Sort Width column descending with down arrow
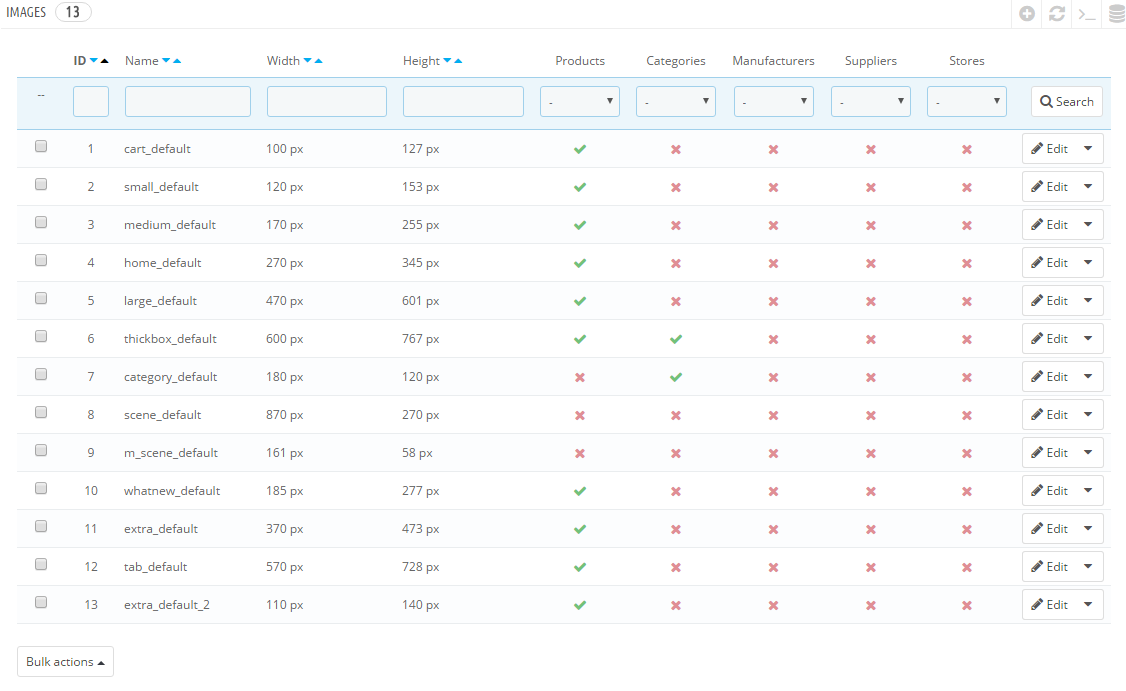The image size is (1126, 691). click(307, 61)
